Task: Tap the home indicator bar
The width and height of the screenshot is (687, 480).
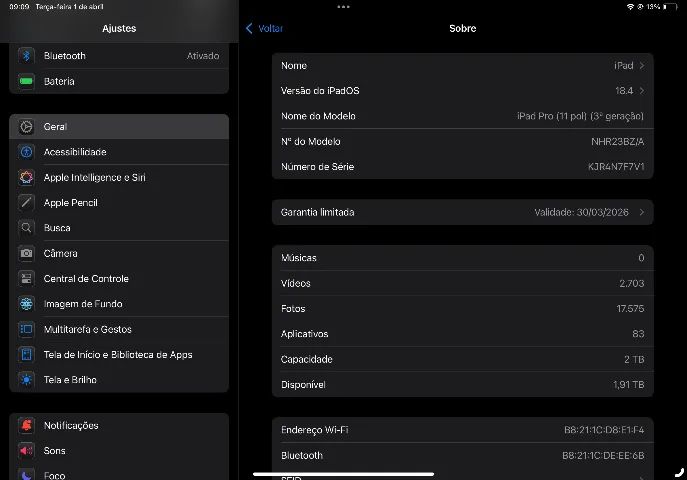Action: (344, 474)
